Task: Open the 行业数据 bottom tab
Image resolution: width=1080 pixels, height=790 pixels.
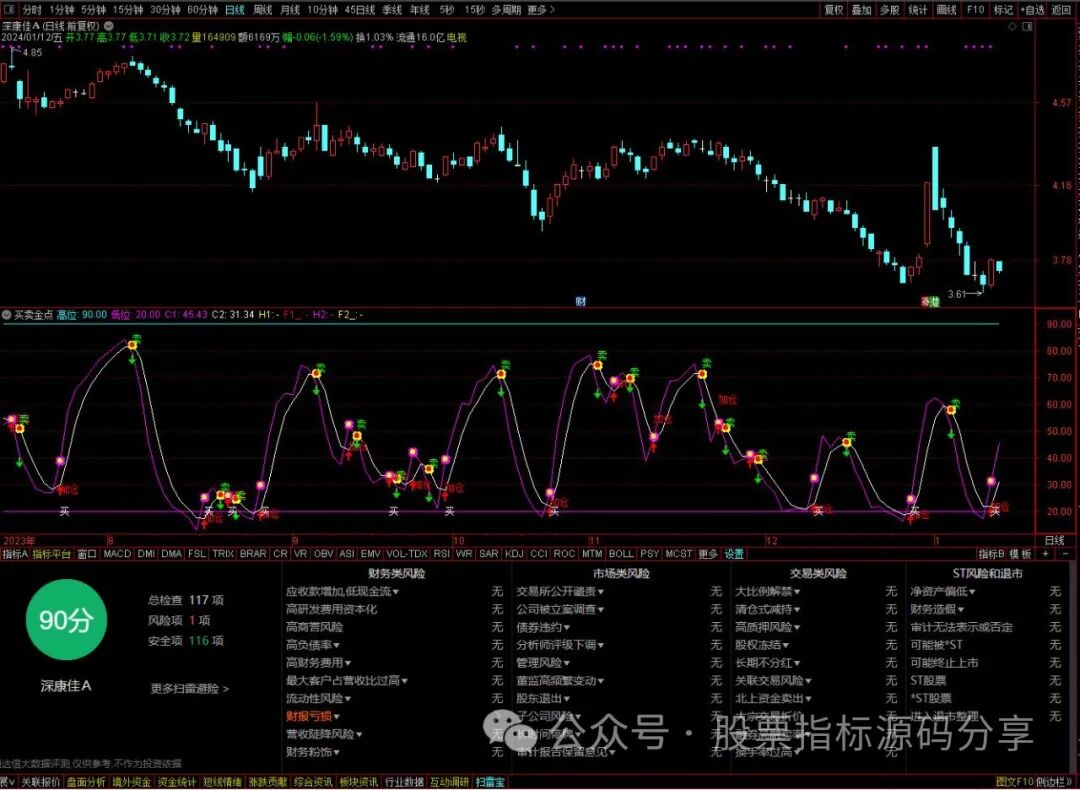Action: [404, 782]
